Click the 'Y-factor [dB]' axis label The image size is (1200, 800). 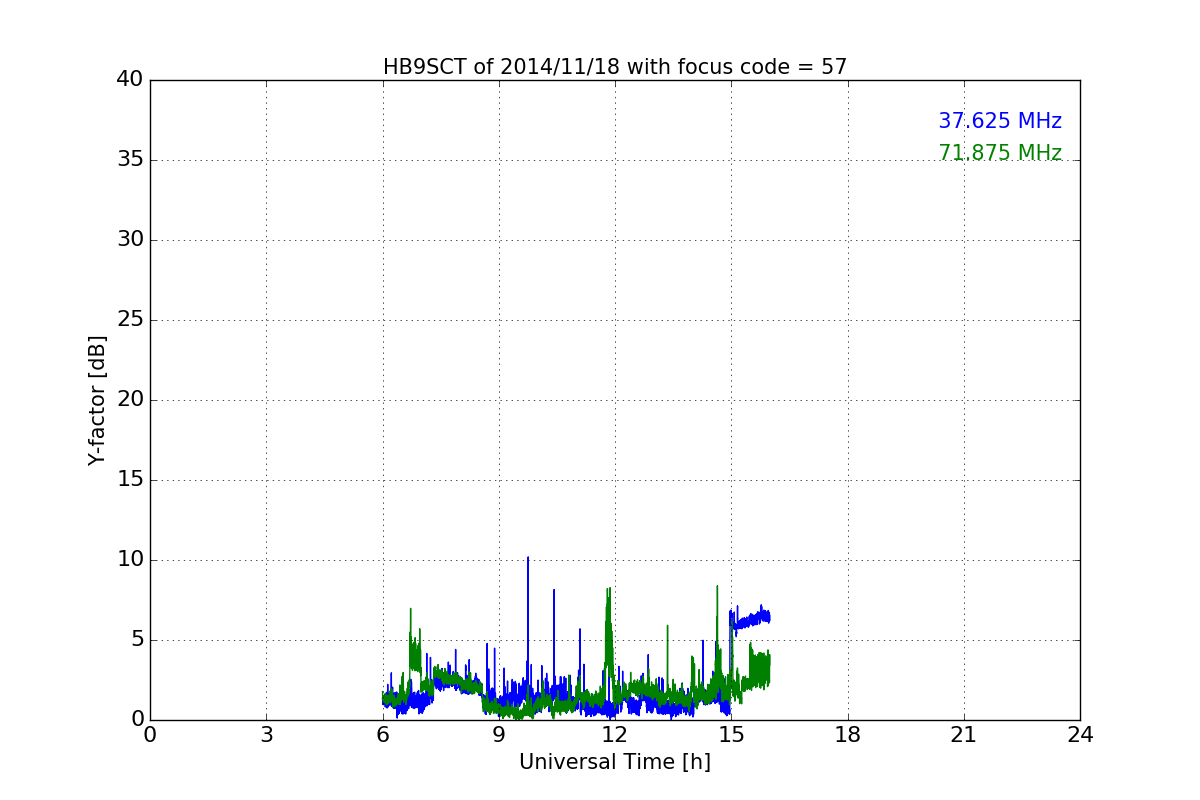point(97,400)
